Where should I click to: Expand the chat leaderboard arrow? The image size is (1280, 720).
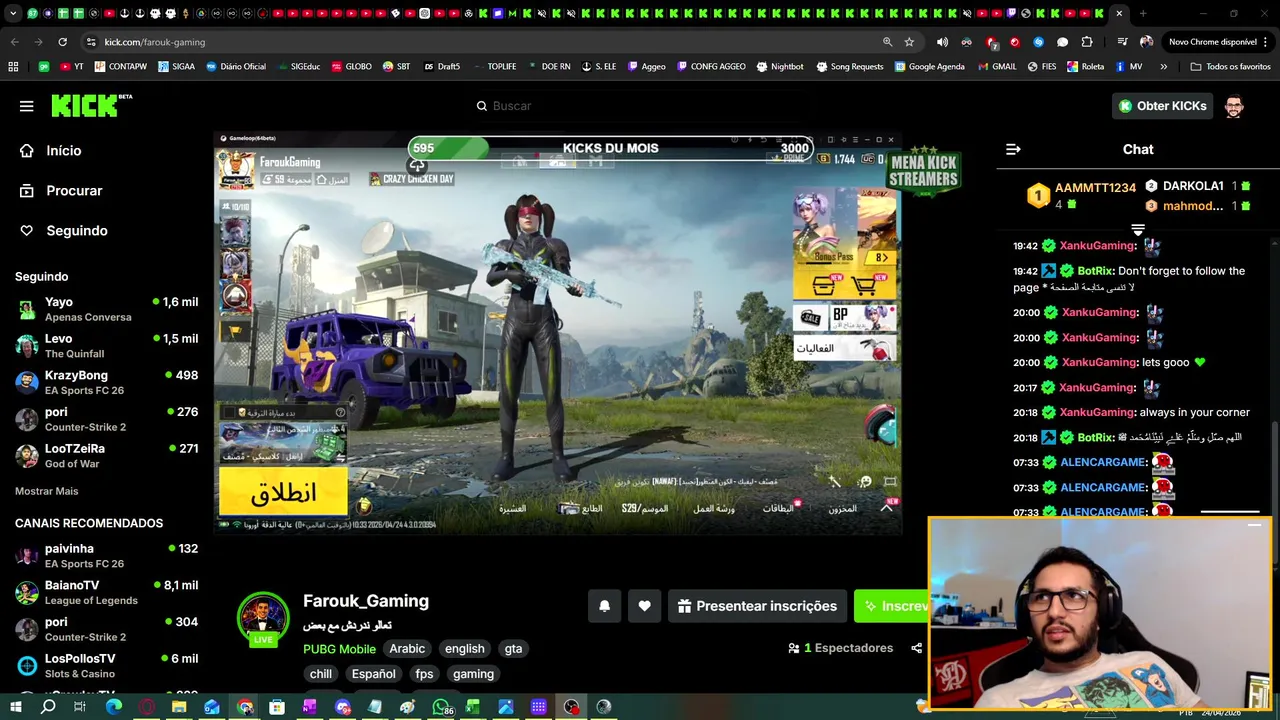1137,230
